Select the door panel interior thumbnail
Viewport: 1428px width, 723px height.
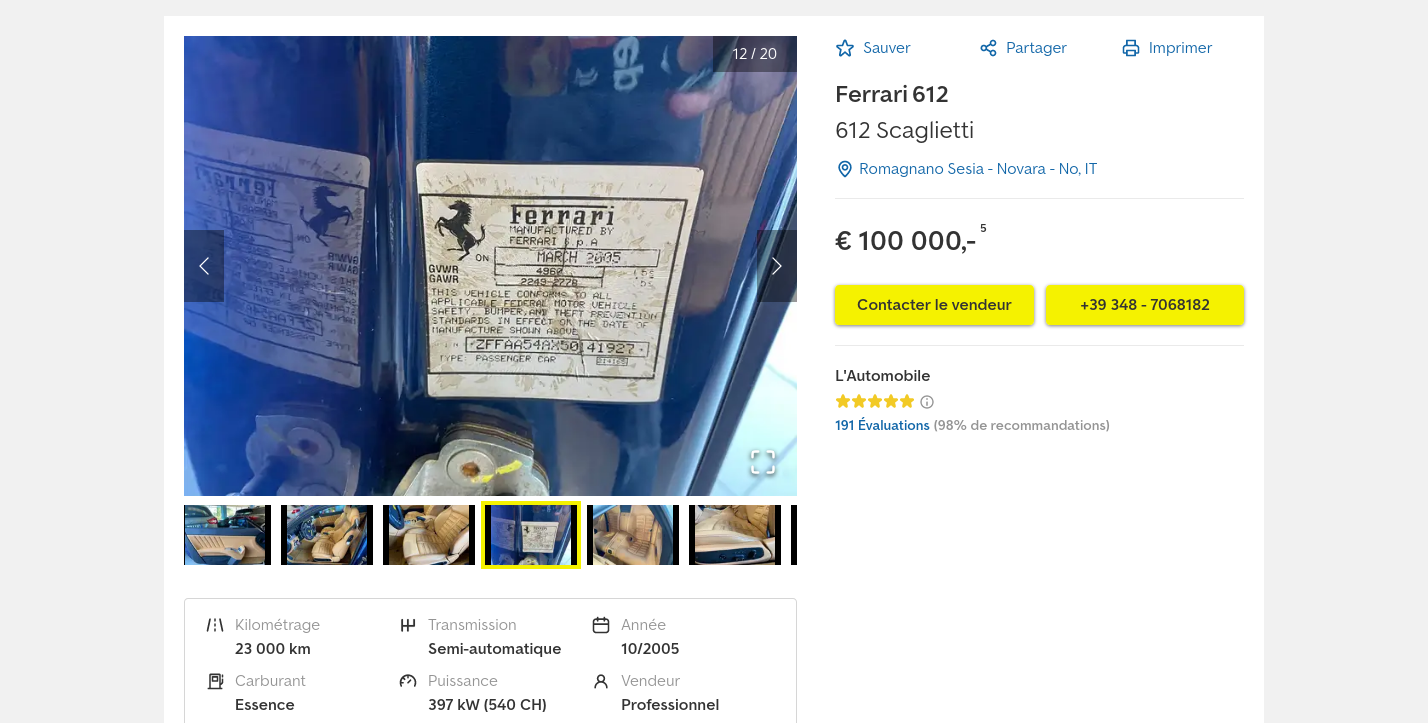[227, 535]
